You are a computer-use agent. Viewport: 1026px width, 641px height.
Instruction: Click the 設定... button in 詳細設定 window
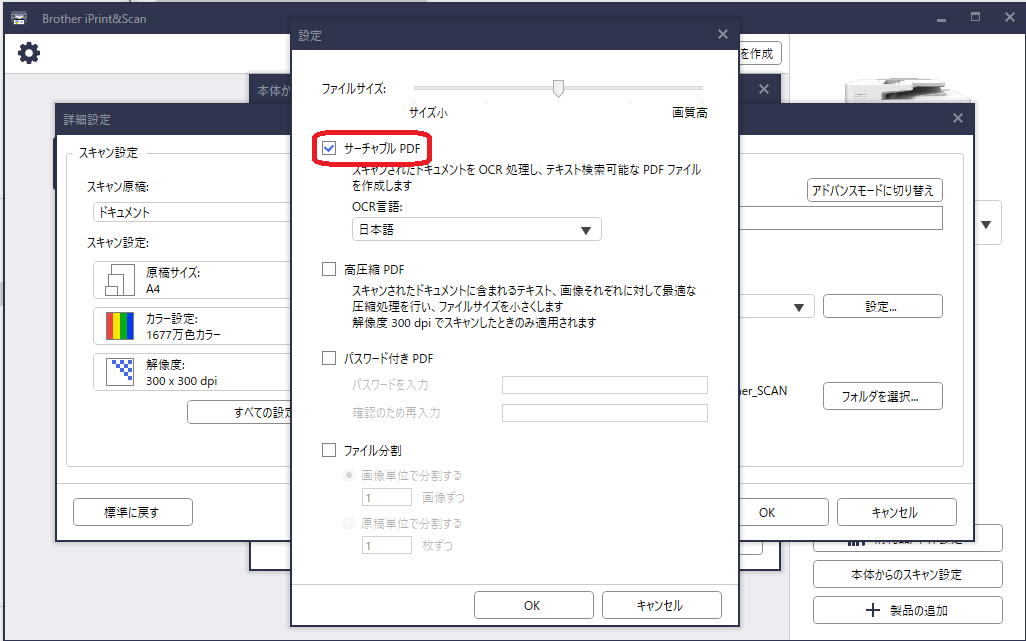pos(883,306)
